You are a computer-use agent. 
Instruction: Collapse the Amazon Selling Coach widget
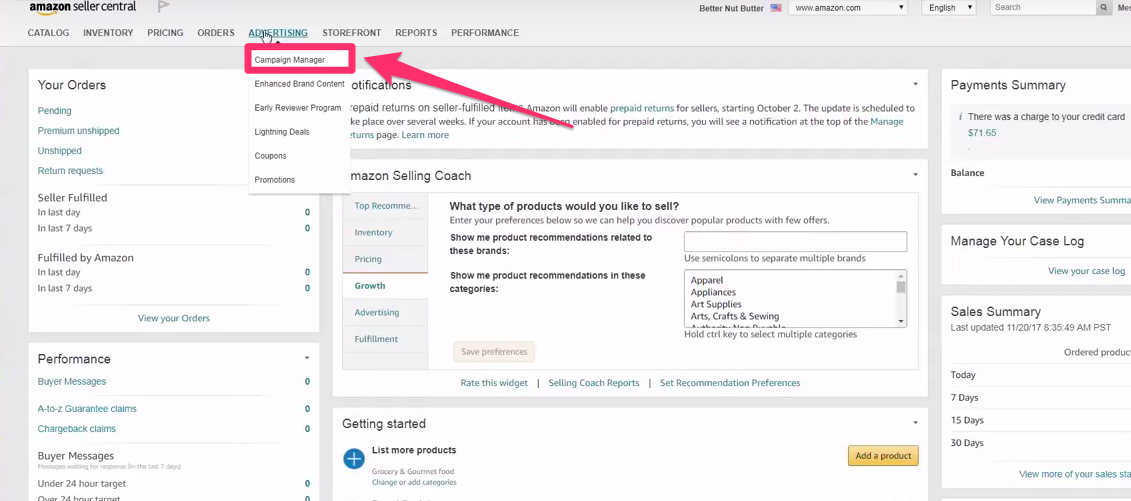(x=915, y=175)
